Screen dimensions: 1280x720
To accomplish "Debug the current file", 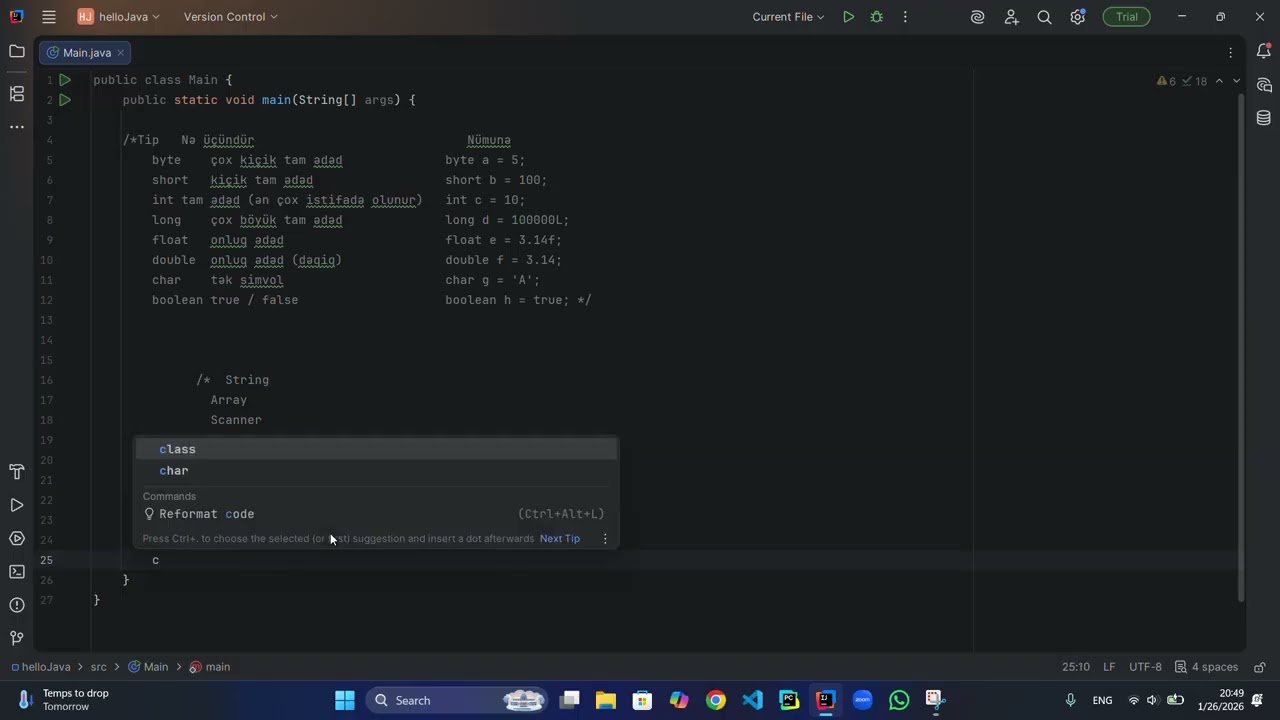I will point(876,17).
